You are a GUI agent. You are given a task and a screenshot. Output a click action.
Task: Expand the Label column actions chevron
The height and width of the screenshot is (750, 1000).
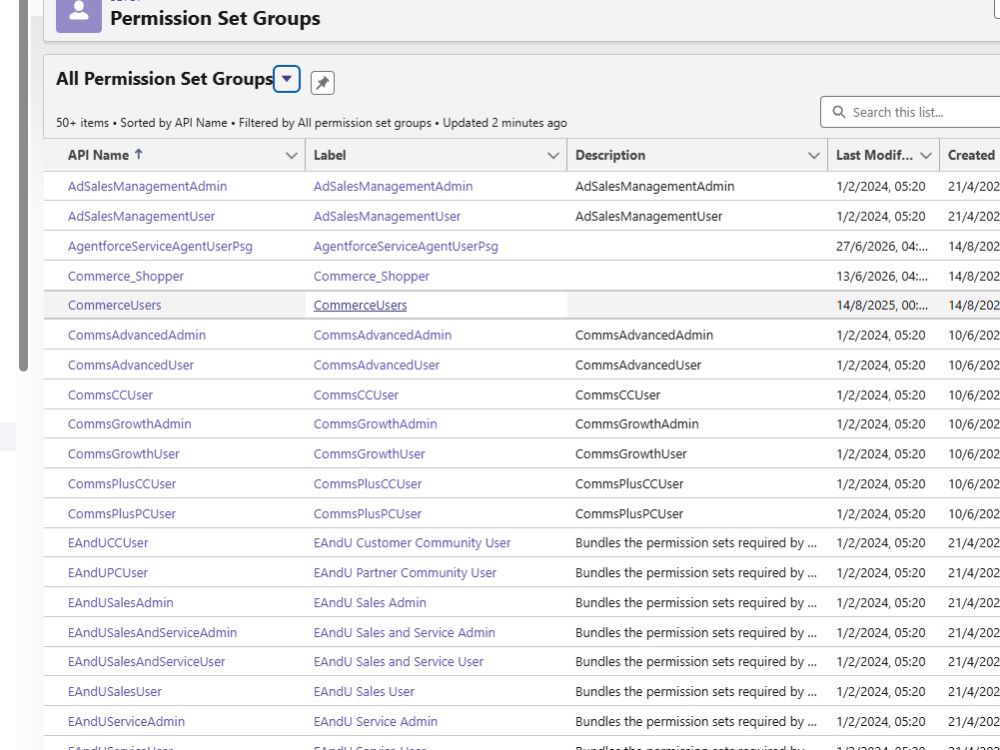click(553, 156)
